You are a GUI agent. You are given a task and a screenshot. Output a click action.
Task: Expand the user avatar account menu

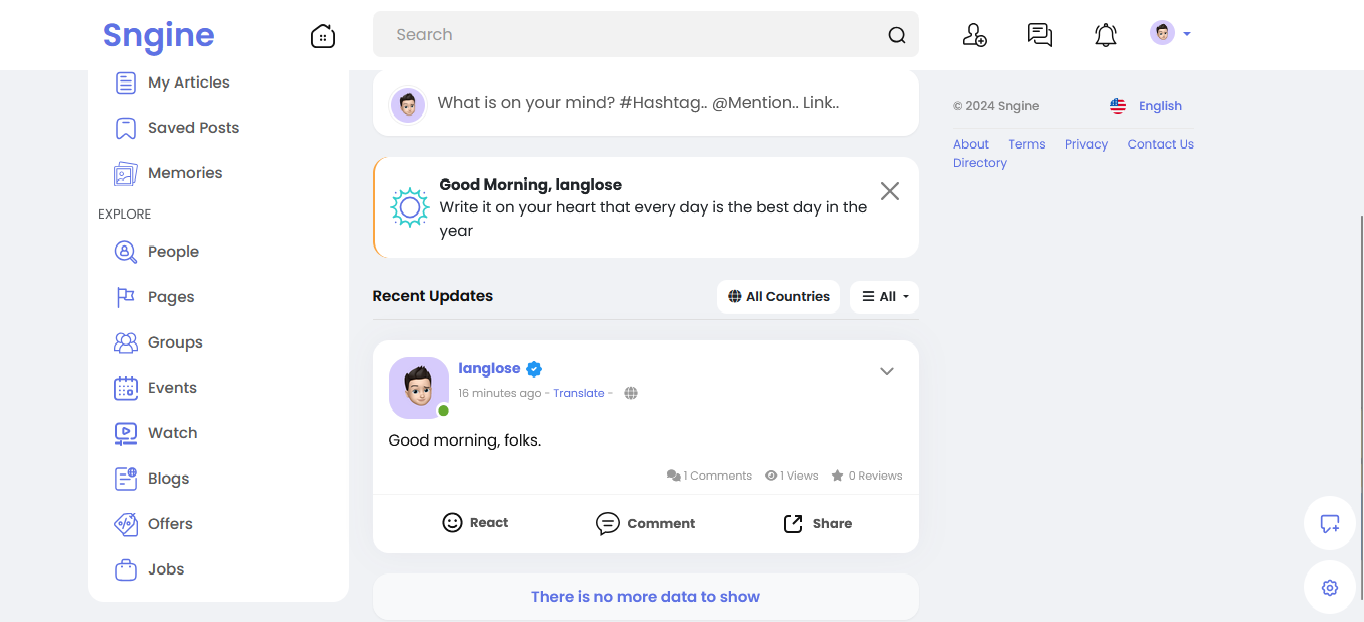pos(1169,33)
